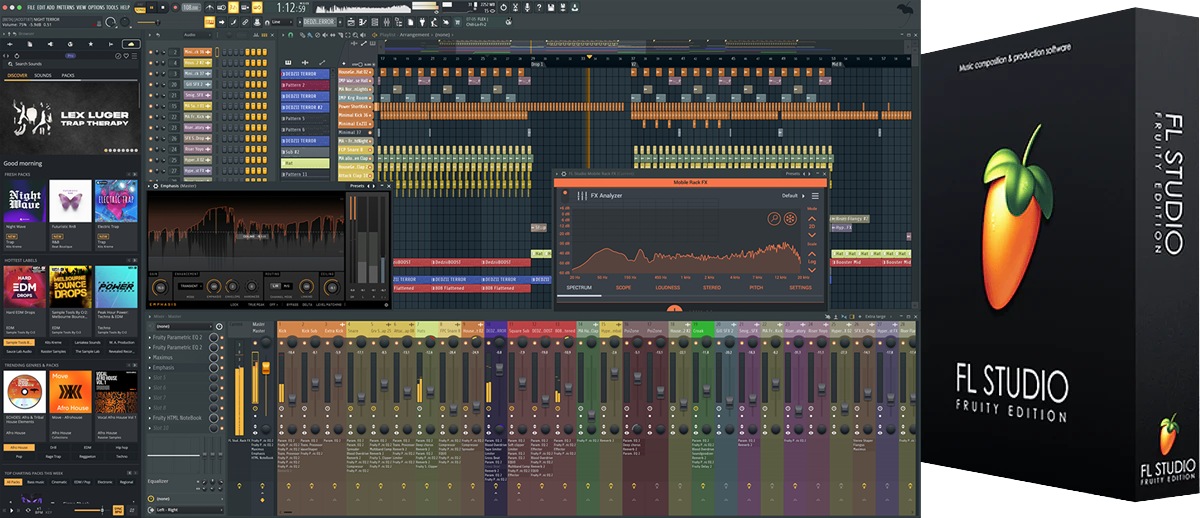Image resolution: width=1200 pixels, height=518 pixels.
Task: Toggle the enable LED of first Fruity Parametric EQ 2
Action: coord(222,337)
